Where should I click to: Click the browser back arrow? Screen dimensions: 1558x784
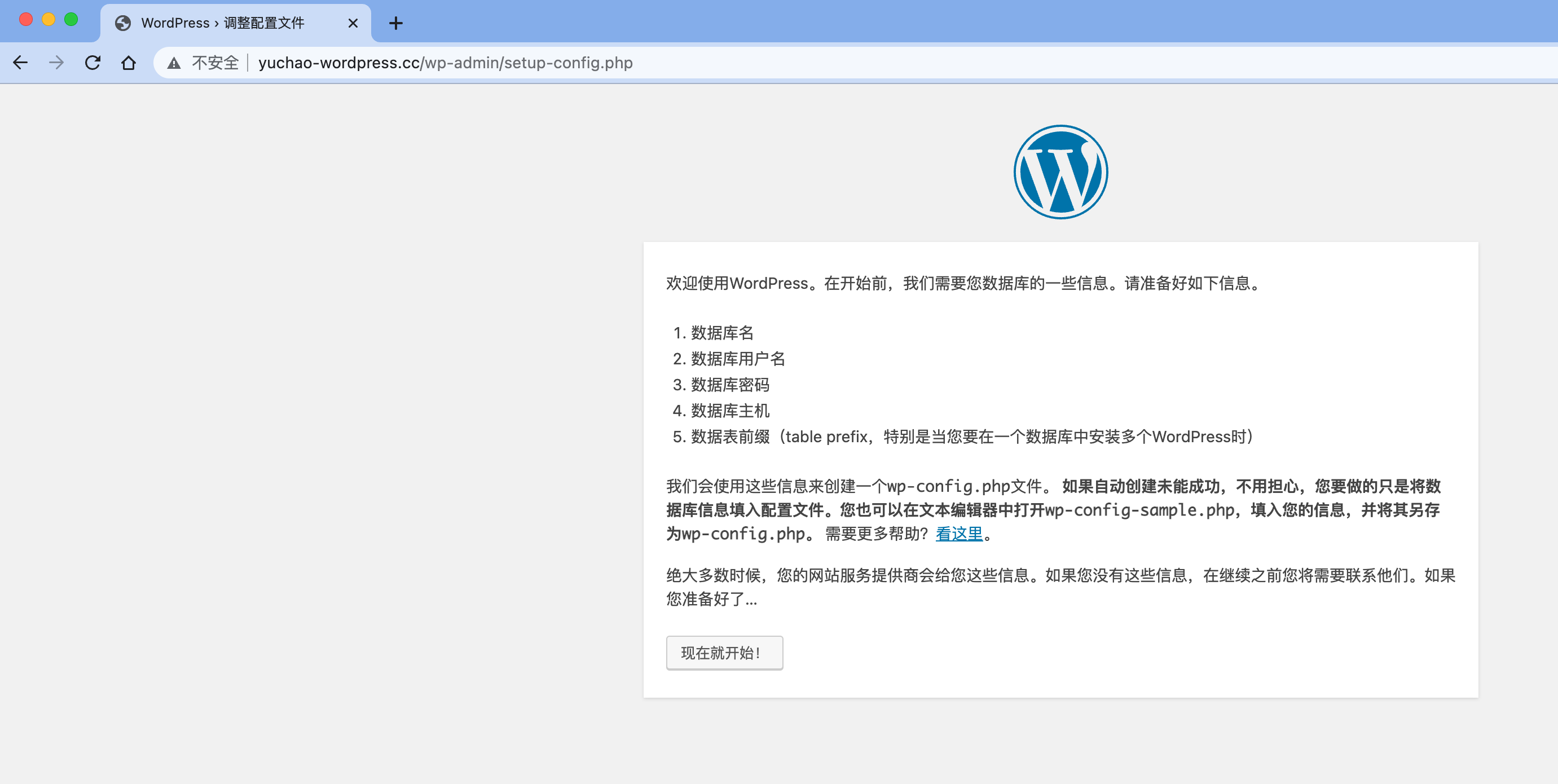click(x=20, y=63)
